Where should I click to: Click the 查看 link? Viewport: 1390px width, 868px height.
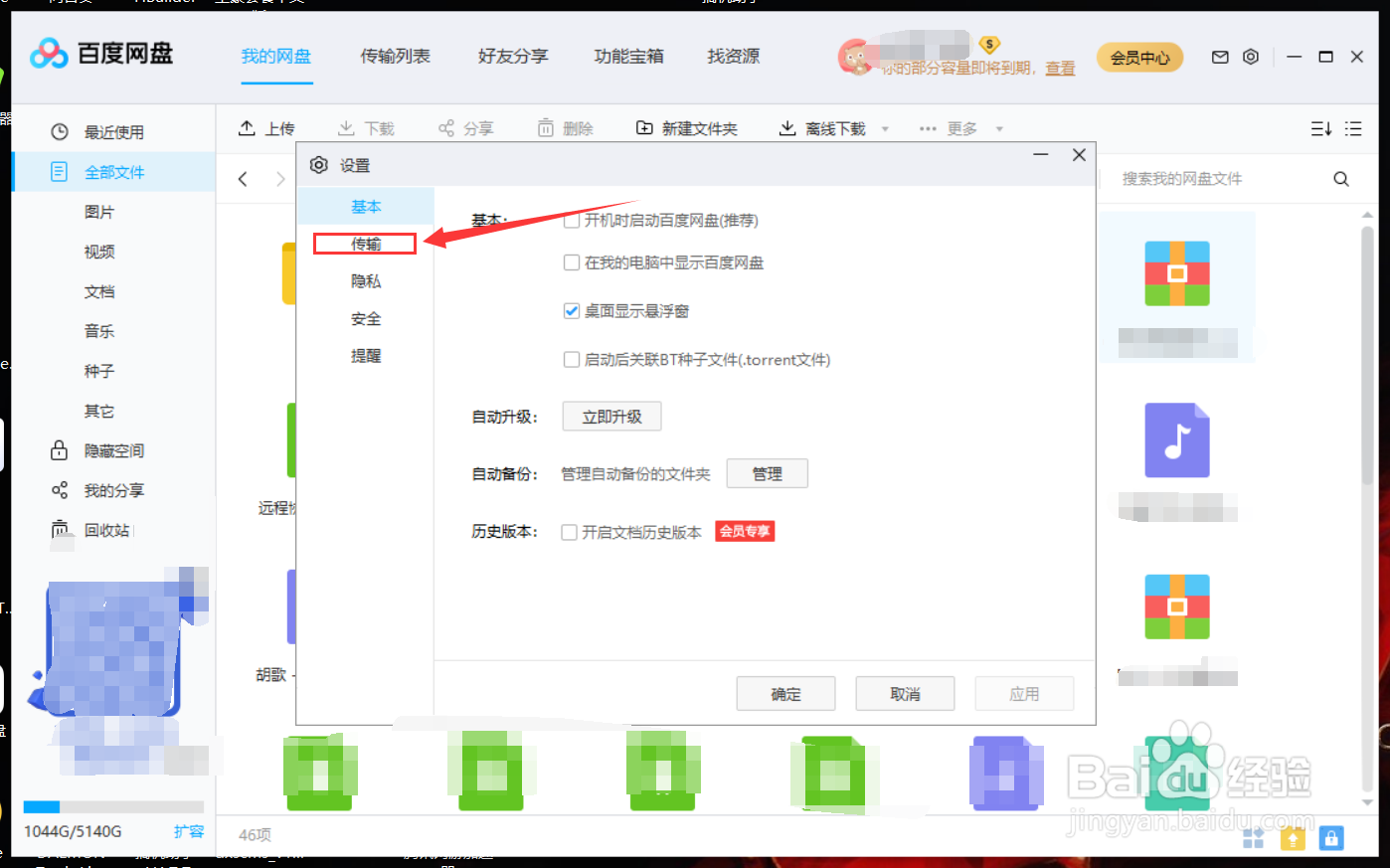tap(1060, 68)
